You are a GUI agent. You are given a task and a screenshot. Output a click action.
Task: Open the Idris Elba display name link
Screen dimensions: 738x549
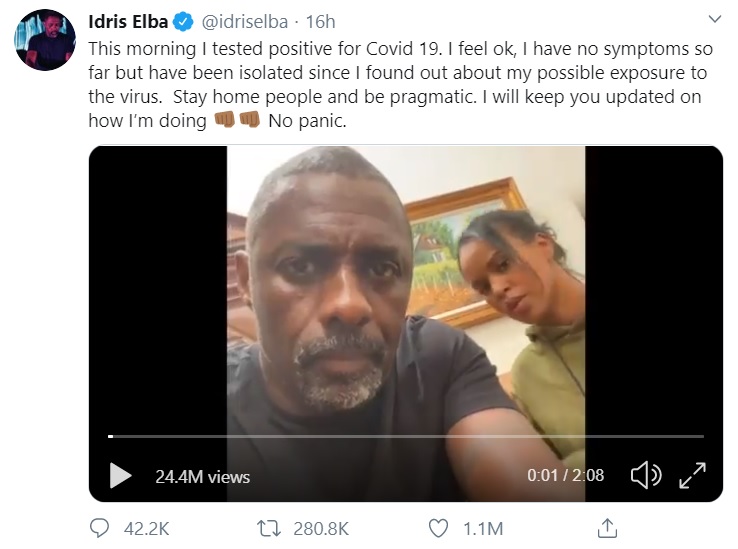(x=129, y=21)
